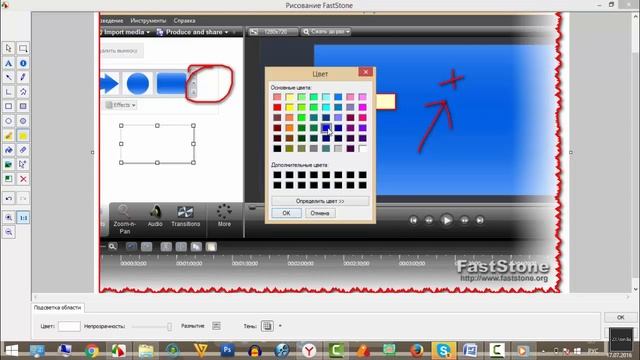The height and width of the screenshot is (360, 640).
Task: Toggle the Тень shadow button
Action: (x=267, y=326)
